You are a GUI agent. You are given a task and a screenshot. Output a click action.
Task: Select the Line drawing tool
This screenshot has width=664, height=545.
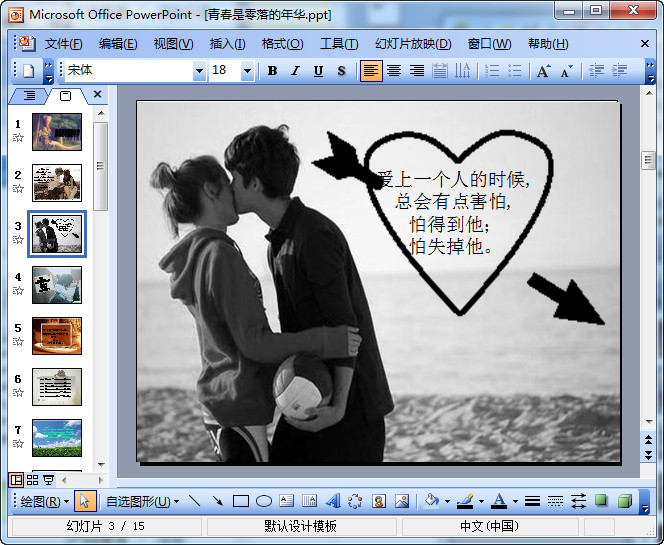195,501
